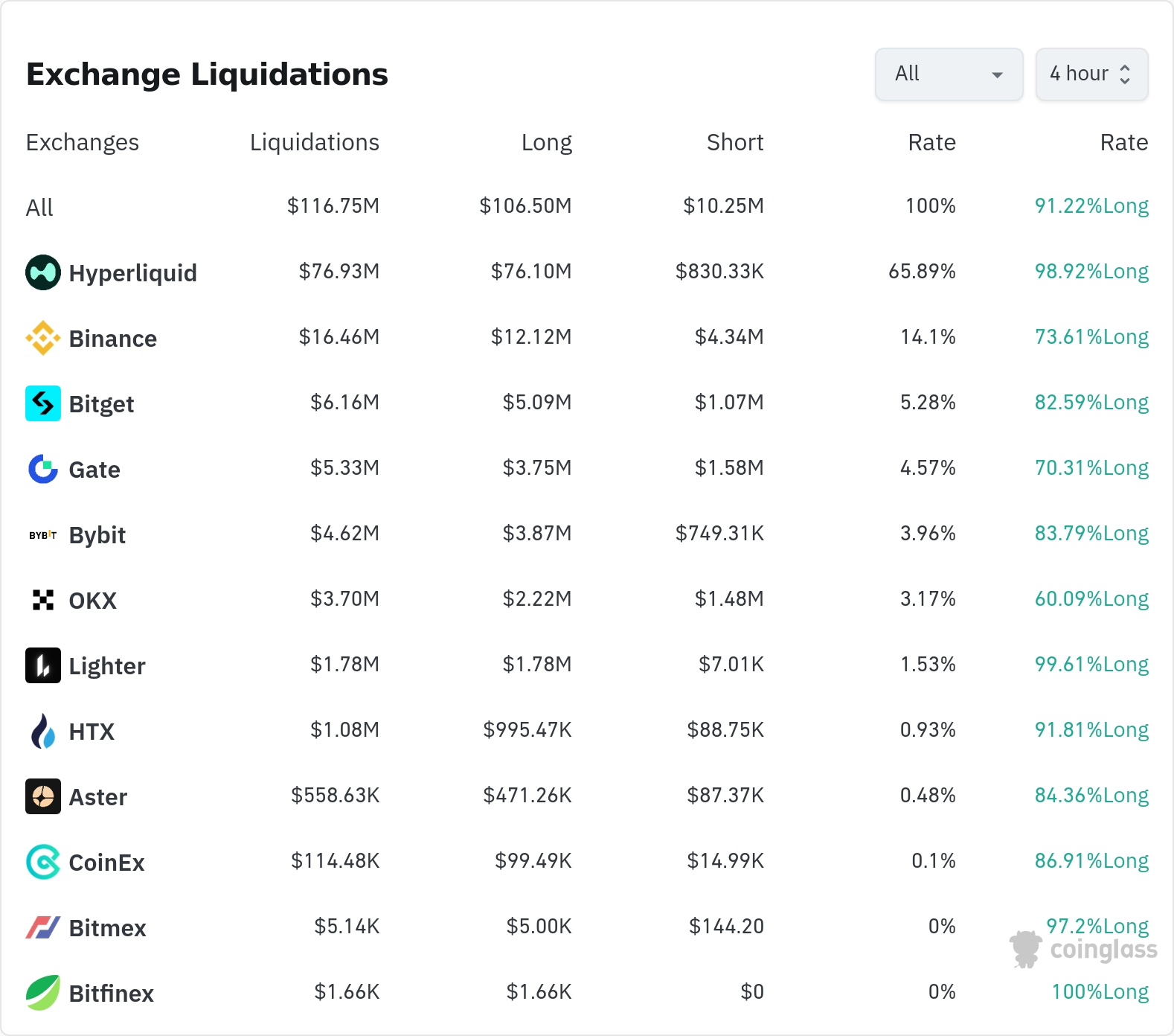The width and height of the screenshot is (1174, 1036).
Task: Open the All symbols dropdown
Action: [949, 74]
